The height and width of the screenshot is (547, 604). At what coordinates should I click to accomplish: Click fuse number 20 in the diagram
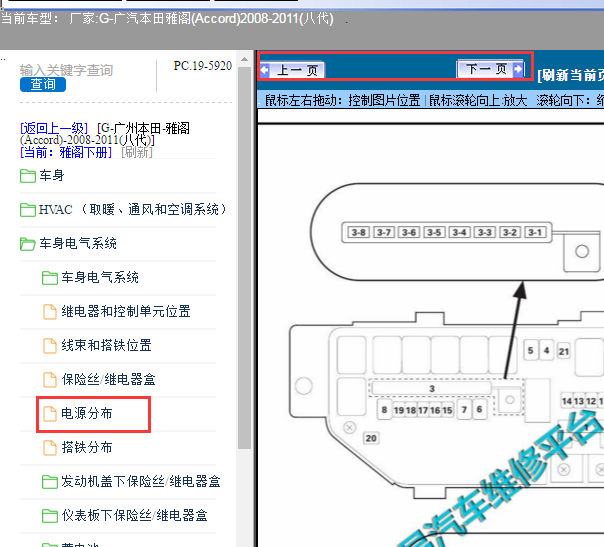(371, 438)
